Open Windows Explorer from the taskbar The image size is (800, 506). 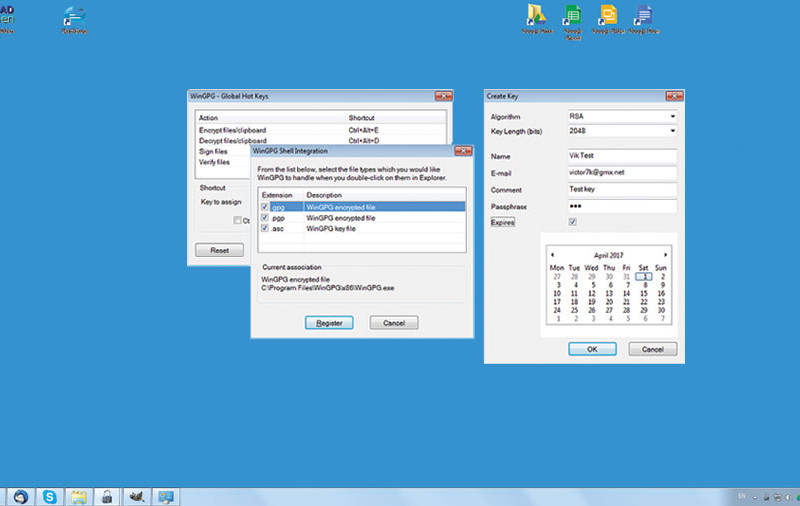pos(79,496)
